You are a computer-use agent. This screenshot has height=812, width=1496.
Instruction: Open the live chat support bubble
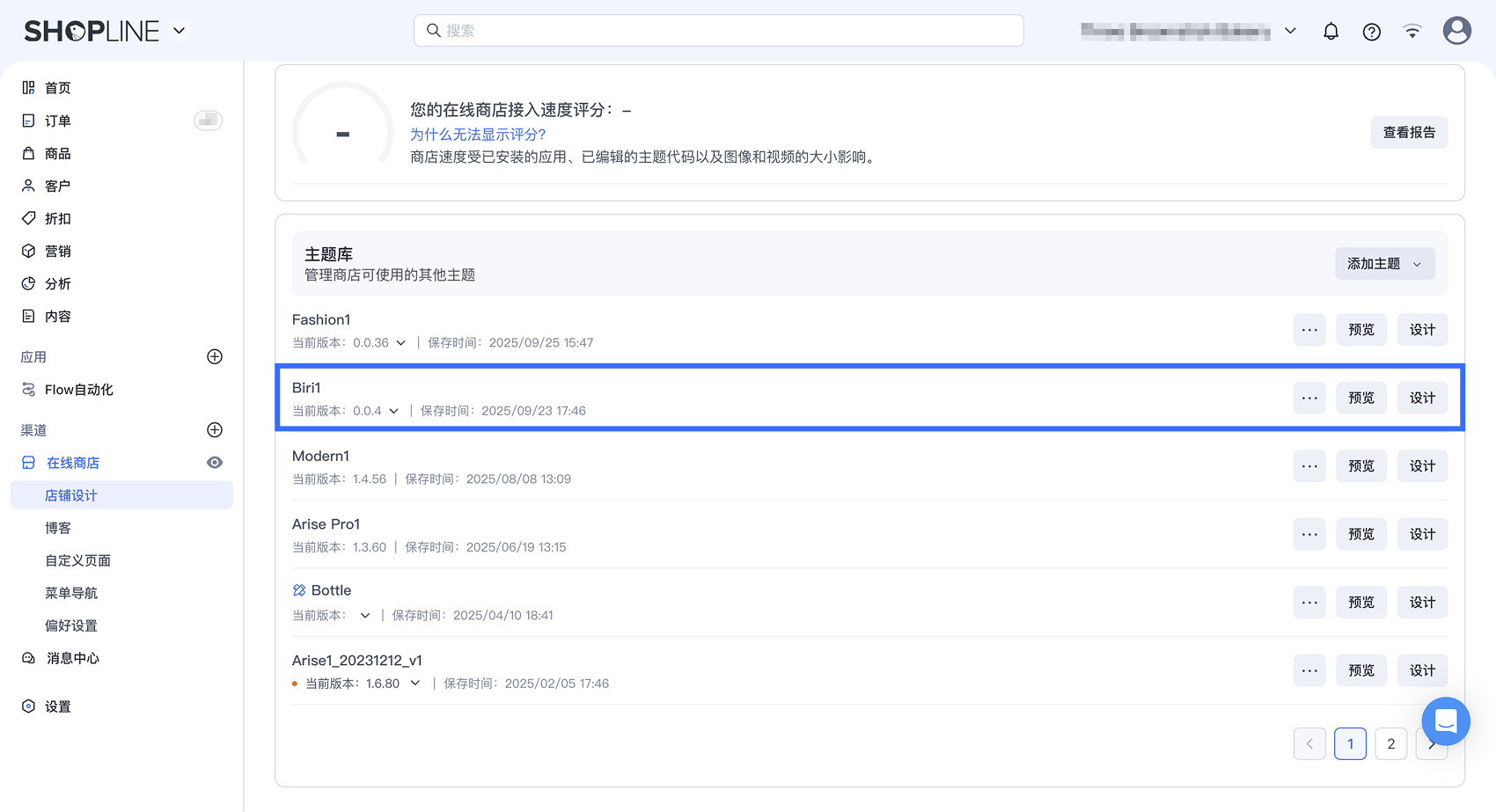1446,721
